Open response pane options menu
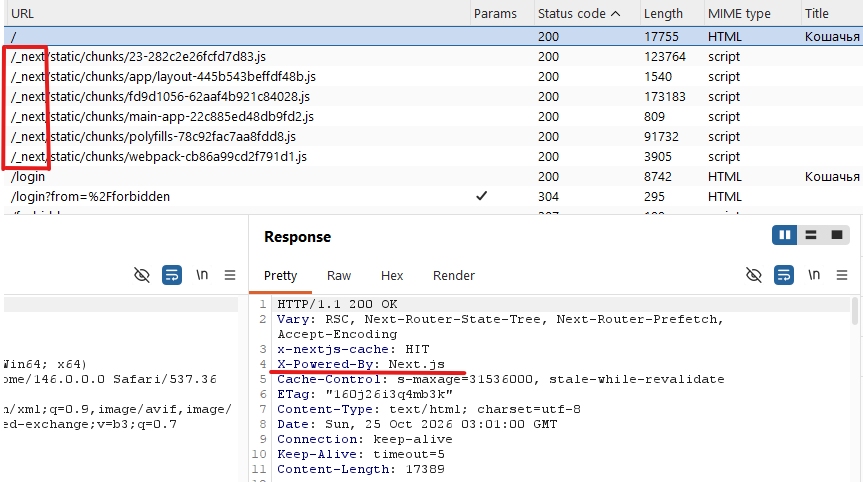 point(842,275)
